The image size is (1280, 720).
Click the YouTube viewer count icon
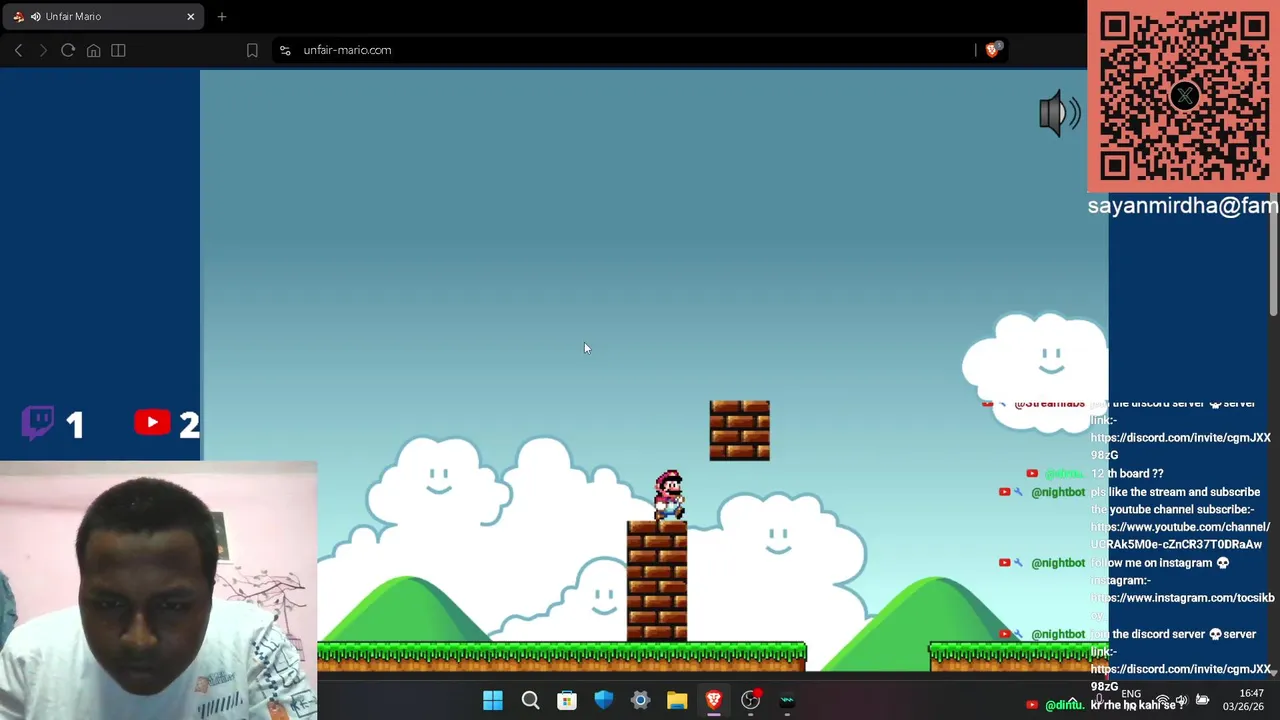(x=152, y=422)
